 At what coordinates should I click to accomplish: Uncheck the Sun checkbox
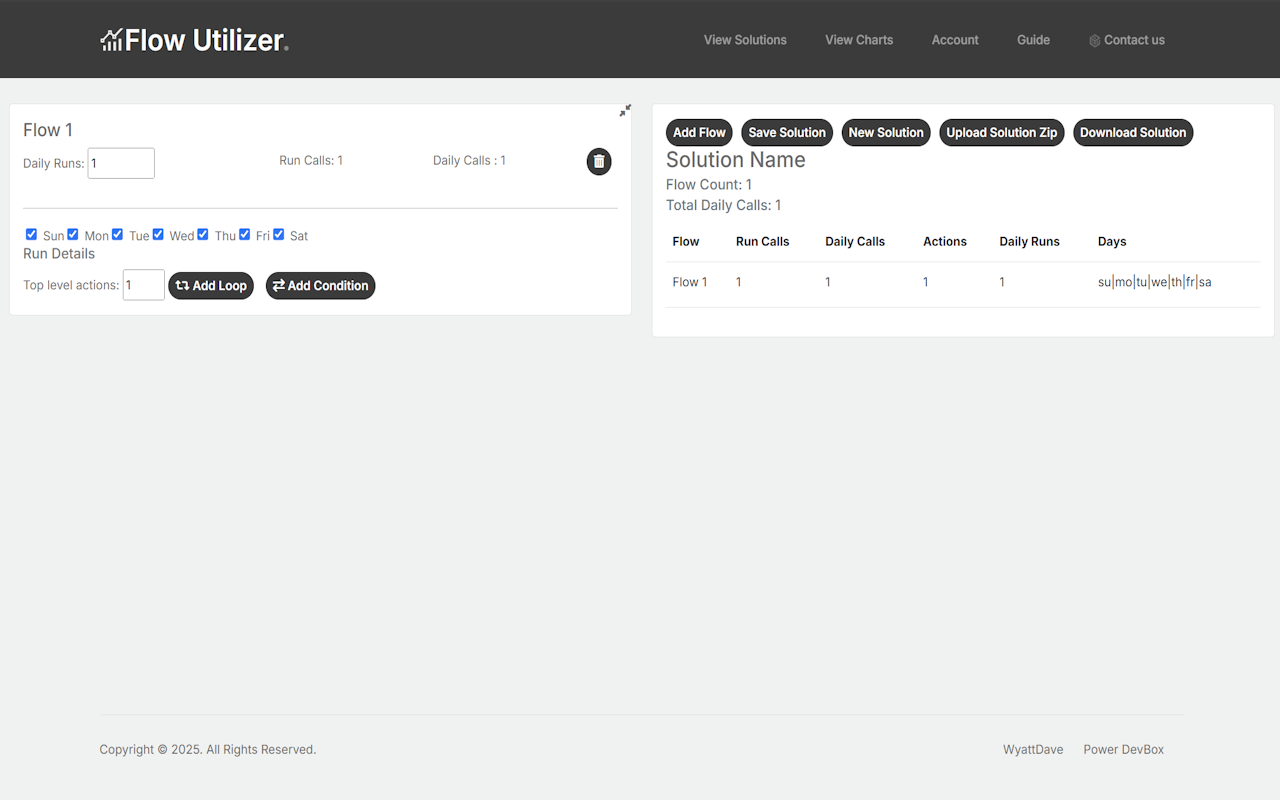coord(32,235)
